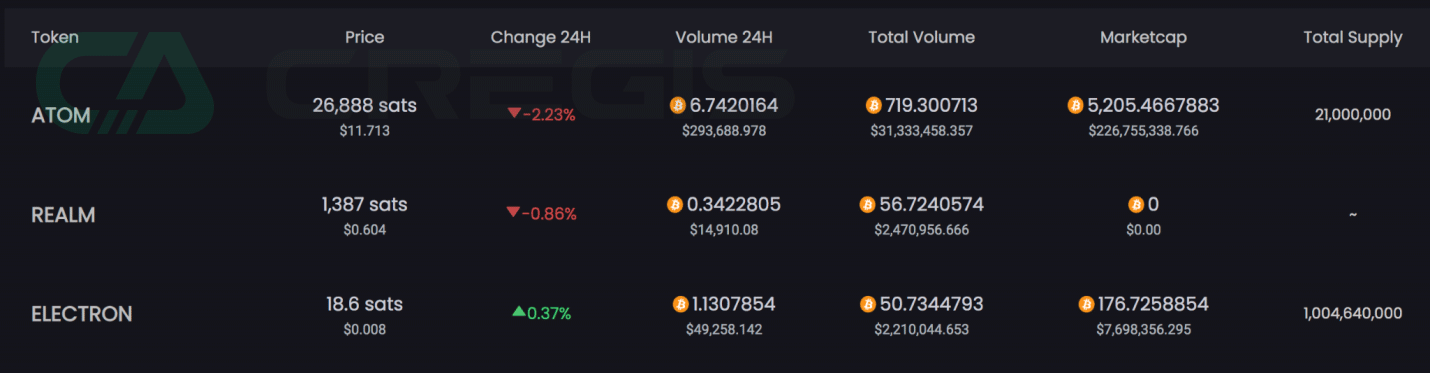Sort table by Marketcap header
Image resolution: width=1430 pixels, height=373 pixels.
(x=1143, y=37)
